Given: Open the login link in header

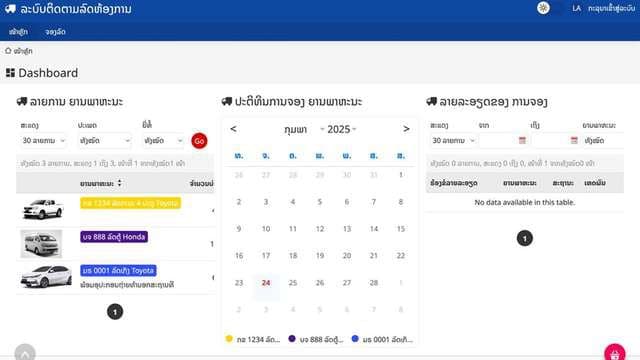Looking at the screenshot, I should coord(611,8).
